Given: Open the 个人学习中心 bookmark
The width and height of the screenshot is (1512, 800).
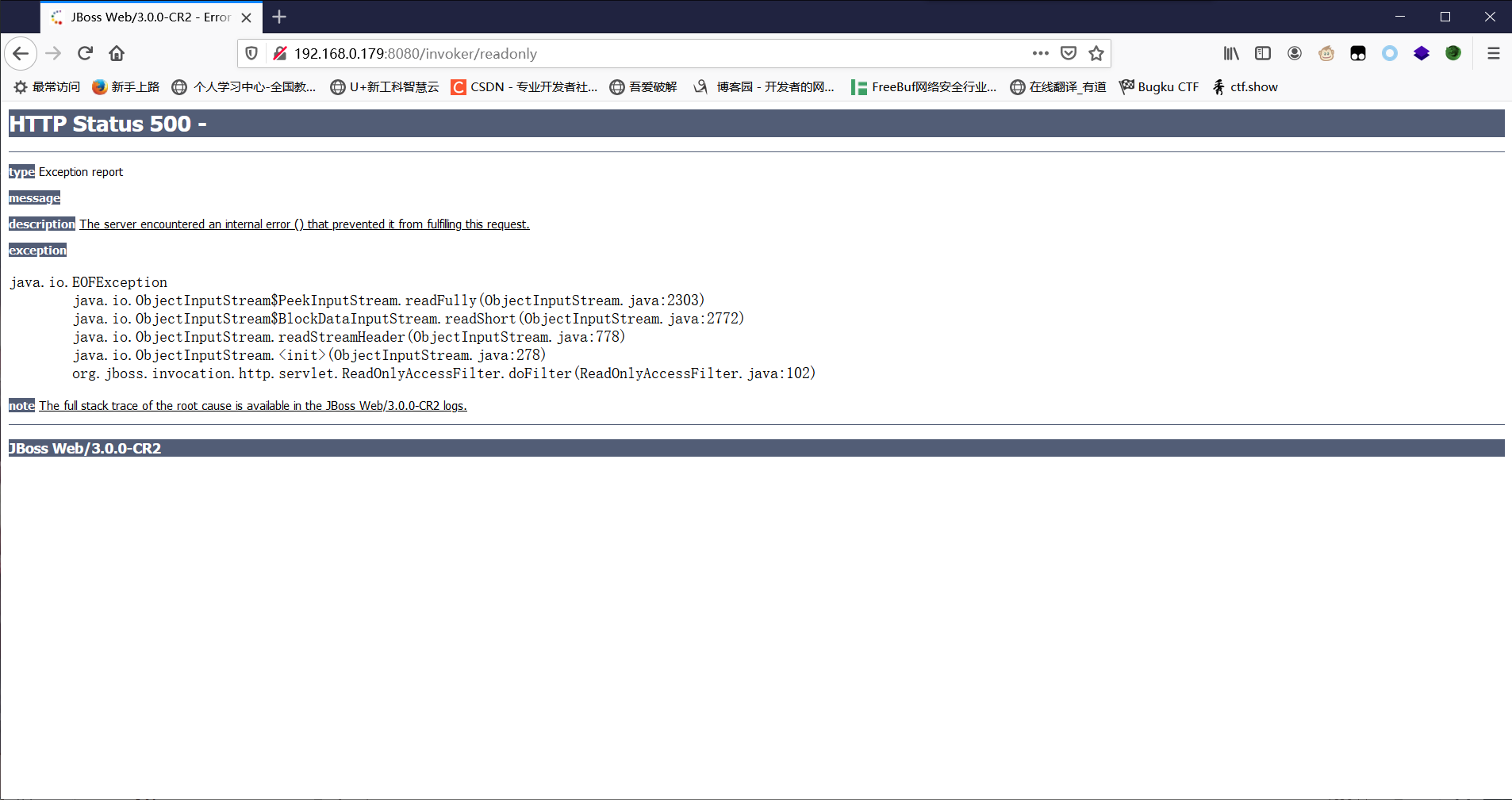Looking at the screenshot, I should 244,87.
